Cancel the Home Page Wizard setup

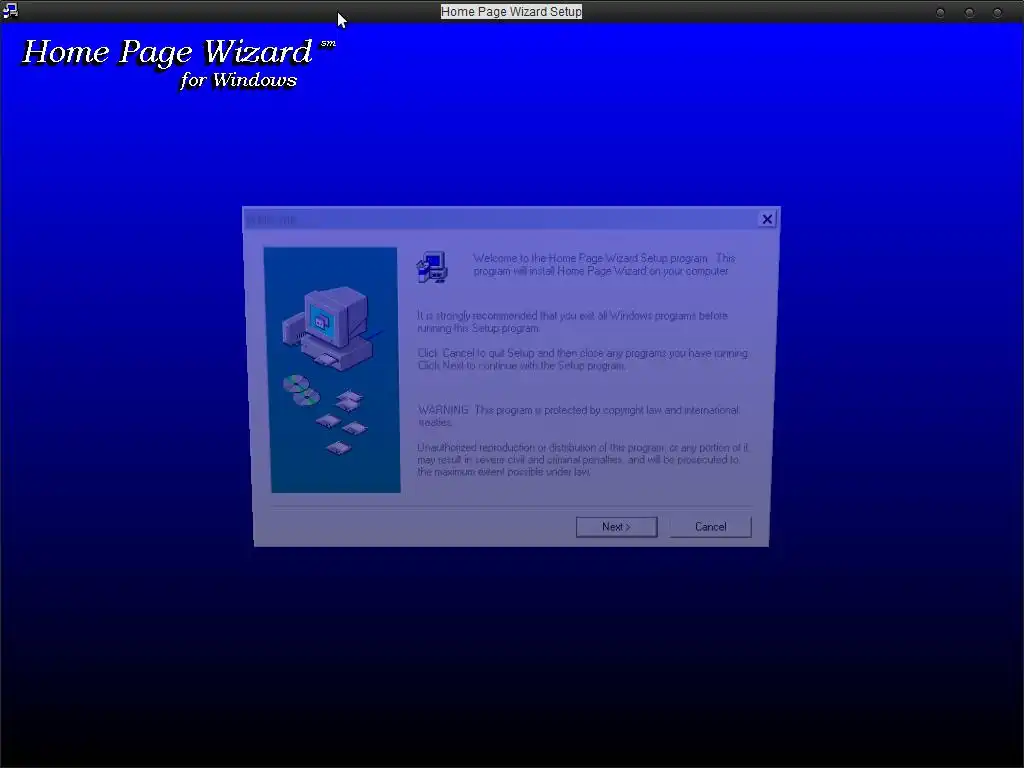pos(711,527)
